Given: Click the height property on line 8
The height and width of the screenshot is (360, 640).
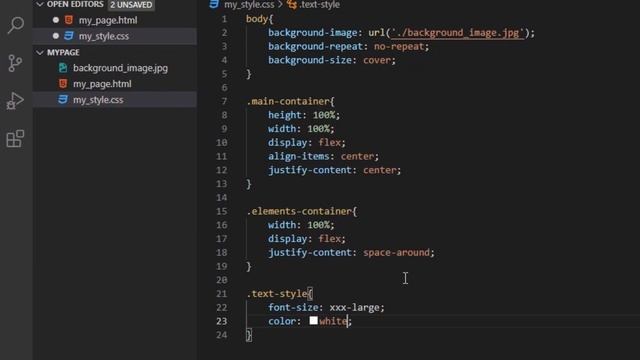Looking at the screenshot, I should click(285, 115).
